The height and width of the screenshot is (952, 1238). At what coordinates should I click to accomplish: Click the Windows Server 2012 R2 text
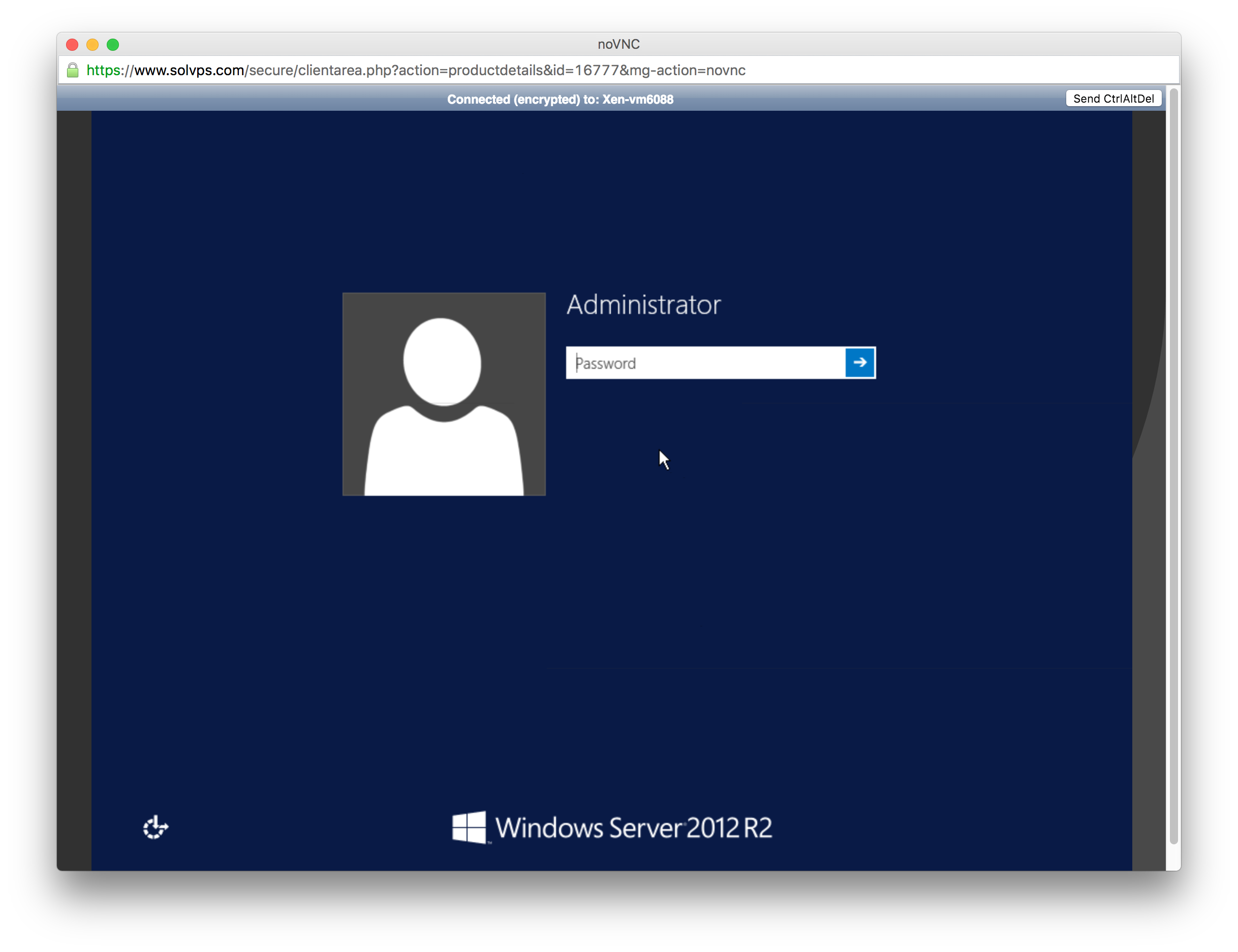click(633, 828)
